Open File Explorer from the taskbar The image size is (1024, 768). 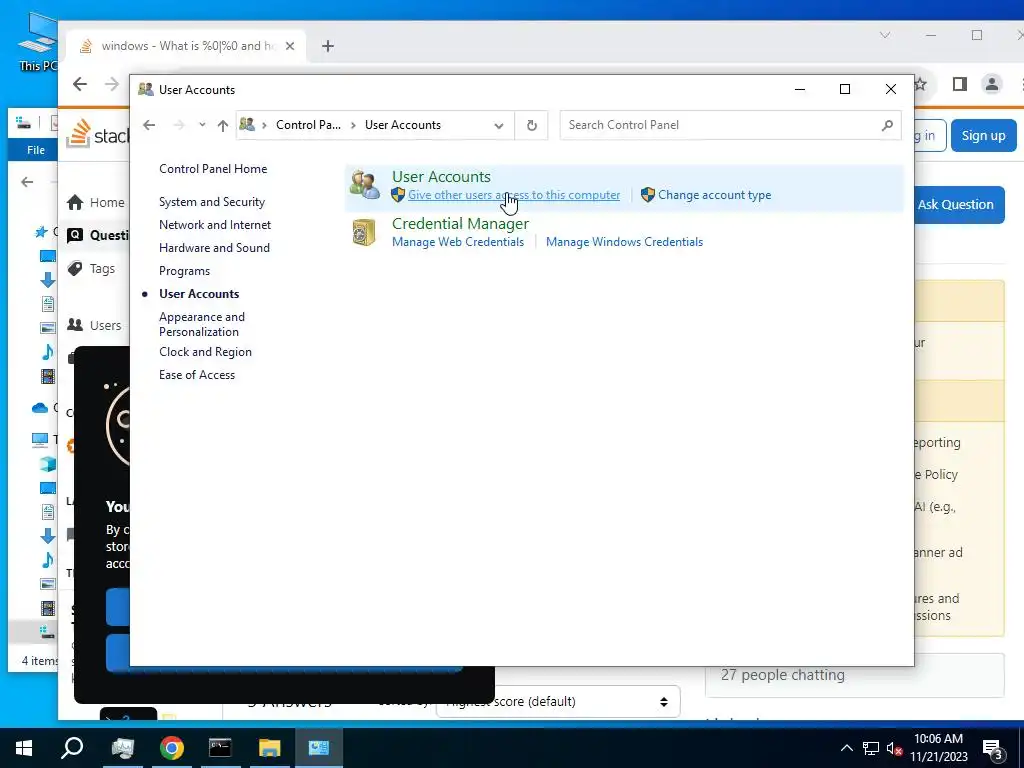[269, 748]
